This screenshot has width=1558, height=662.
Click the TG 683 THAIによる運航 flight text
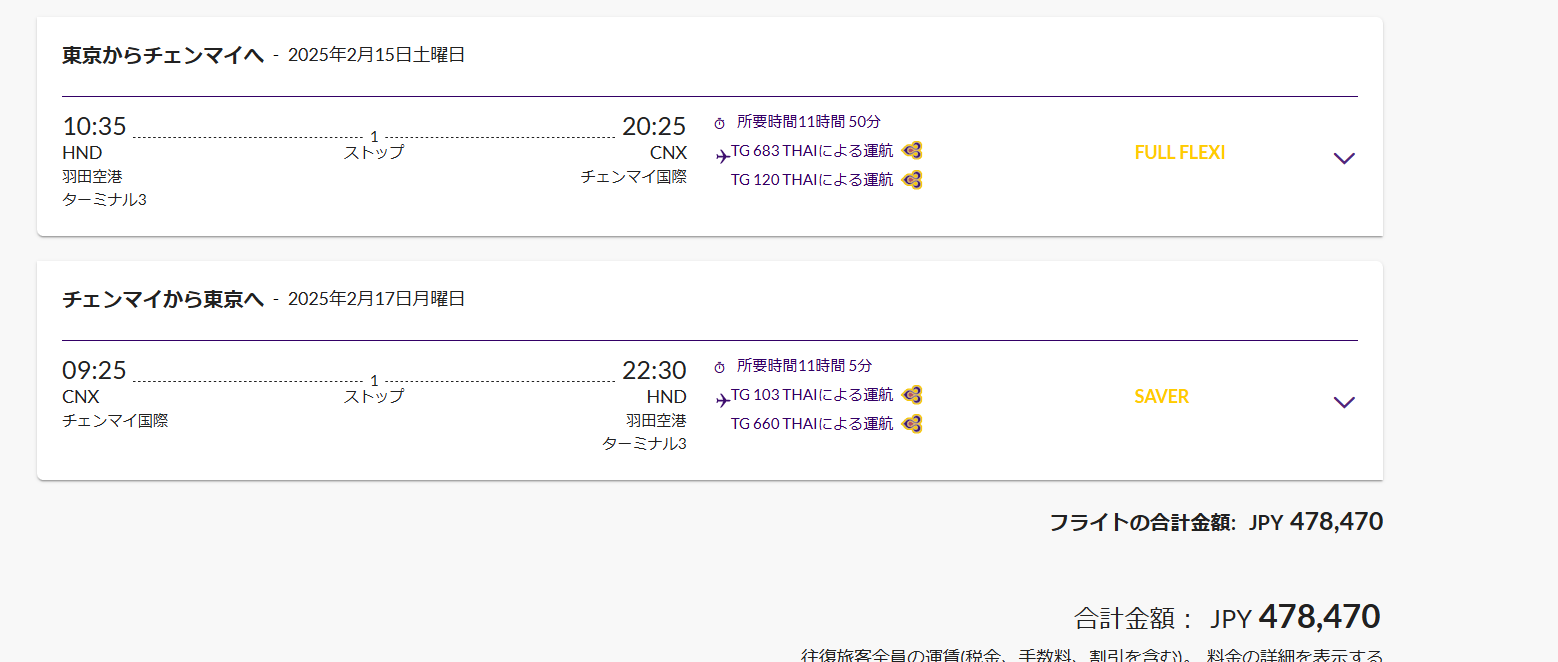click(x=811, y=151)
